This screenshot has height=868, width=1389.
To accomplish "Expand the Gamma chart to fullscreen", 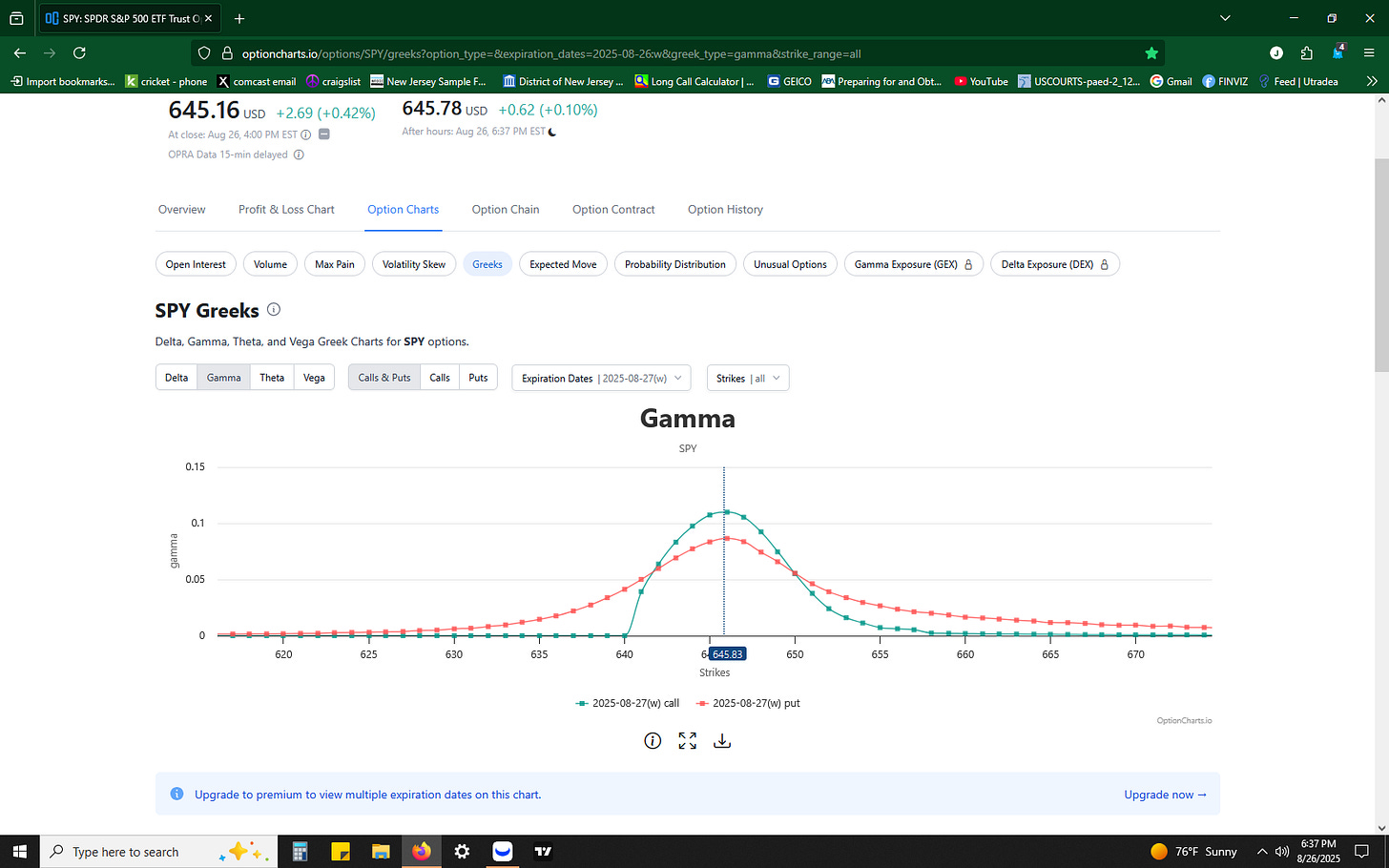I will (x=687, y=741).
